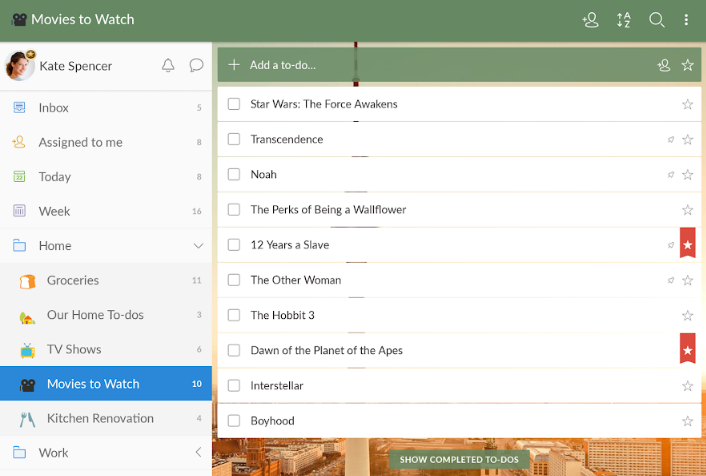This screenshot has width=706, height=476.
Task: Click the Add a to-do input field
Action: click(440, 65)
